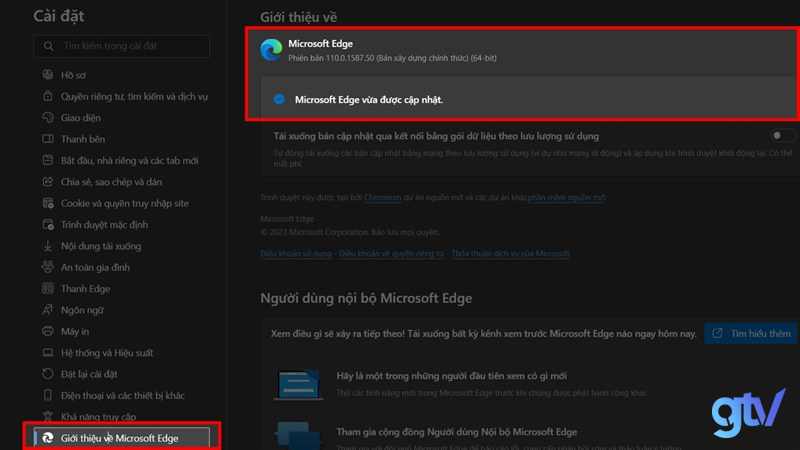Click the lock icon for Quyền riêng tư
The width and height of the screenshot is (800, 450).
[47, 96]
